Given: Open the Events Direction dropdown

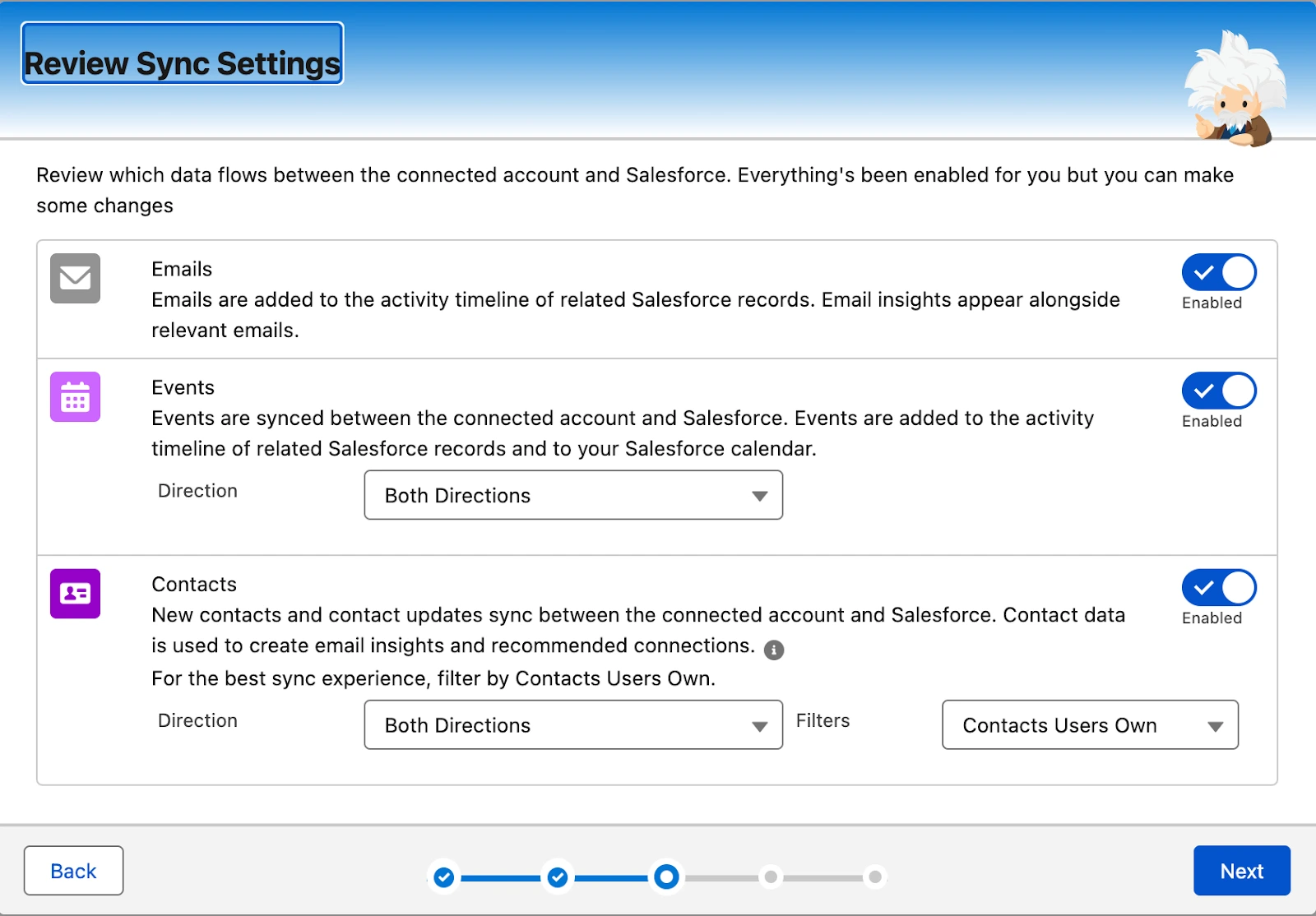Looking at the screenshot, I should (x=573, y=495).
